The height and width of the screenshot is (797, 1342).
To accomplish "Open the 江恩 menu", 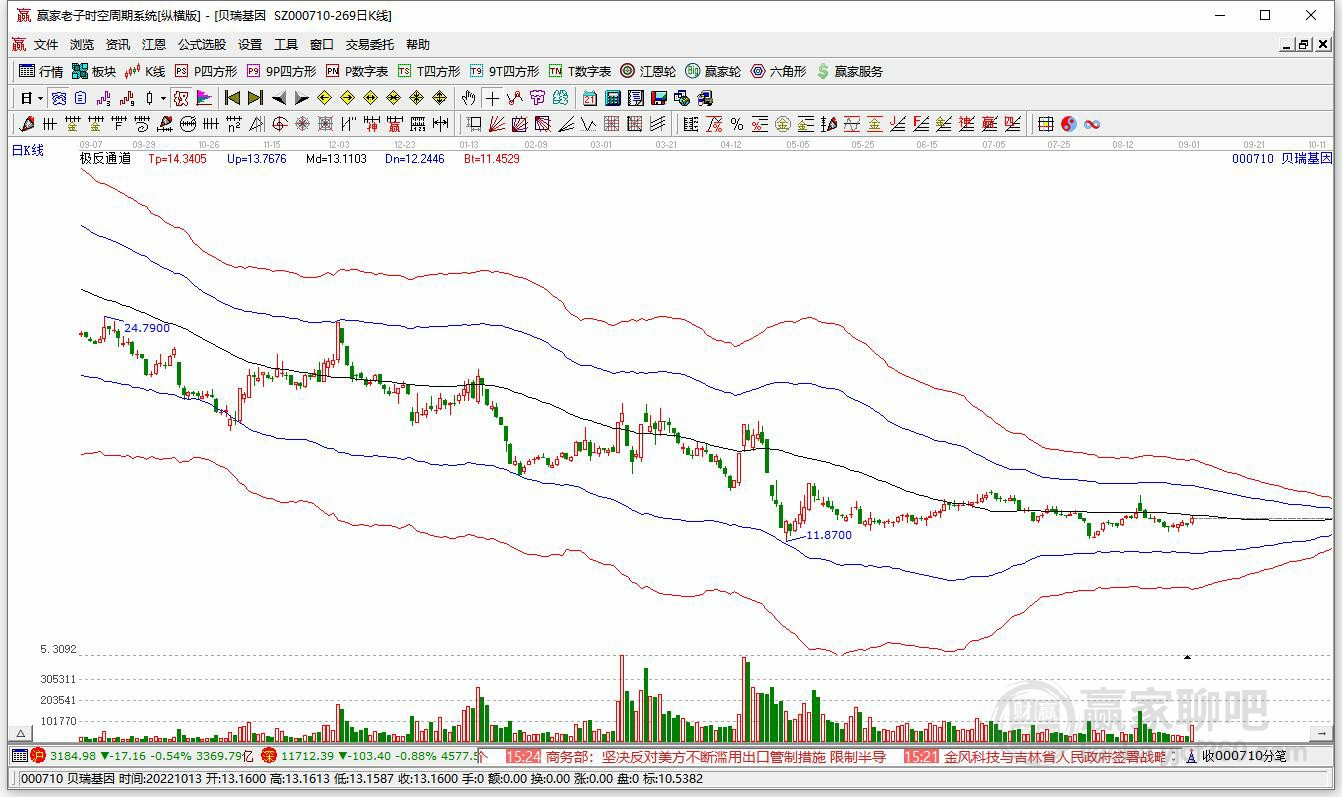I will click(x=154, y=45).
